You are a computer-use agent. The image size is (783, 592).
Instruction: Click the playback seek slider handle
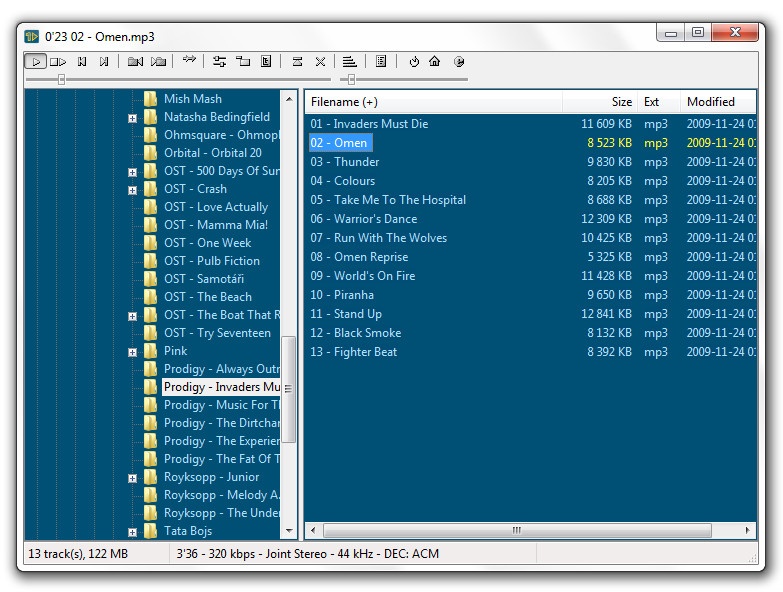click(x=61, y=79)
